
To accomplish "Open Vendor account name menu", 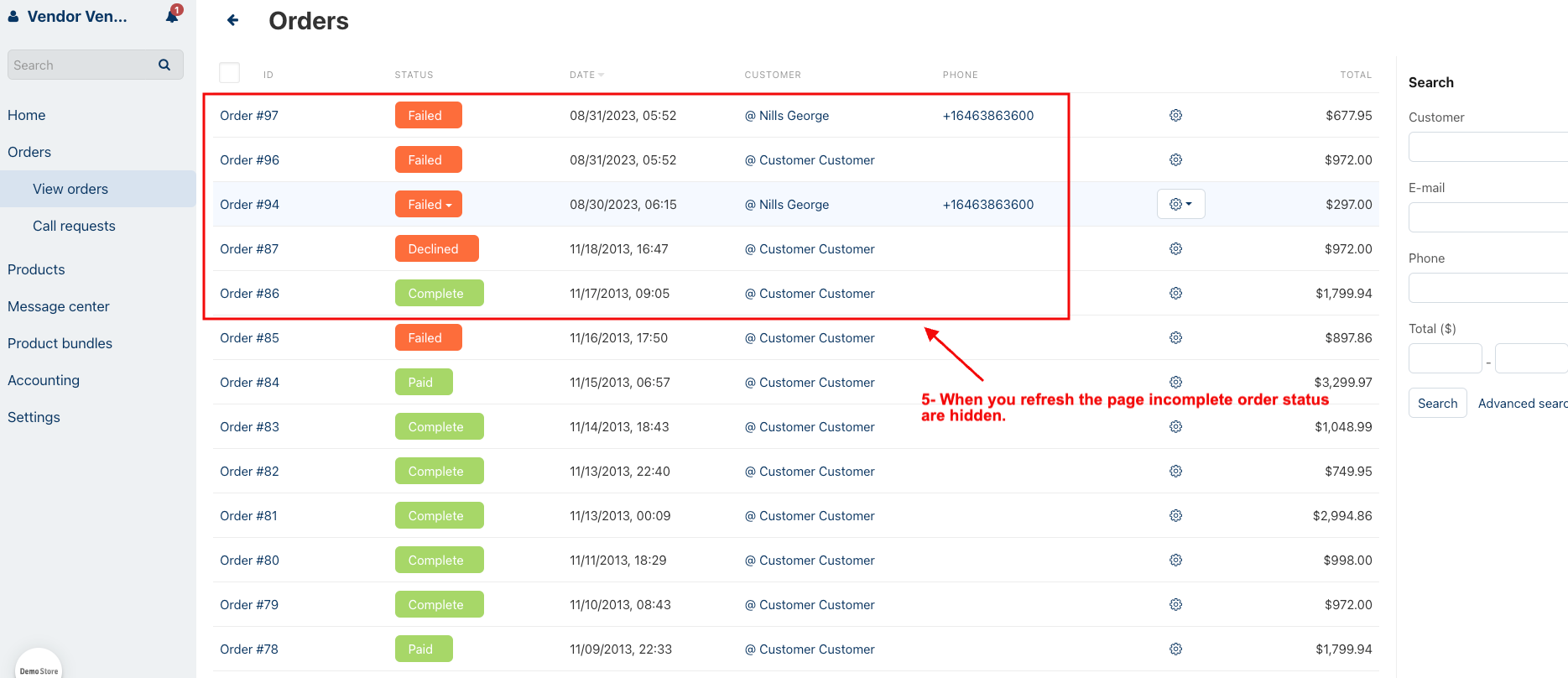I will [x=77, y=16].
